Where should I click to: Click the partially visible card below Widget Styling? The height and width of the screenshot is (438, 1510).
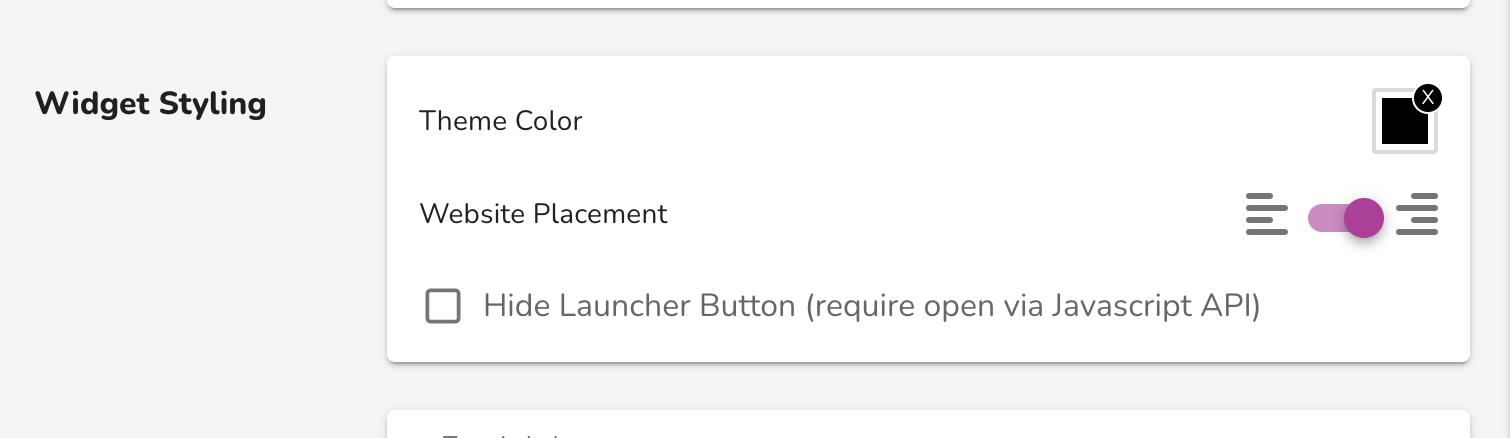[x=928, y=424]
